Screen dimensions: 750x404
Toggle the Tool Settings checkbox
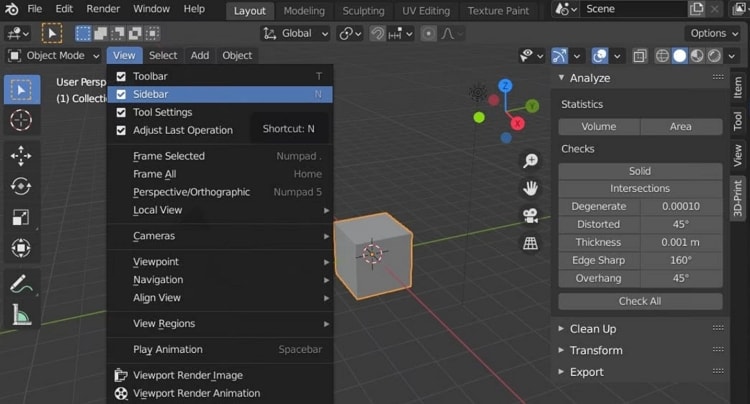tap(121, 112)
